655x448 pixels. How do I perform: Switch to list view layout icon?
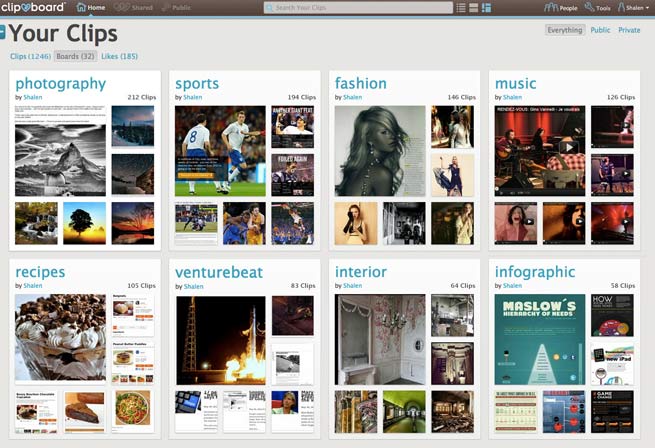click(461, 8)
